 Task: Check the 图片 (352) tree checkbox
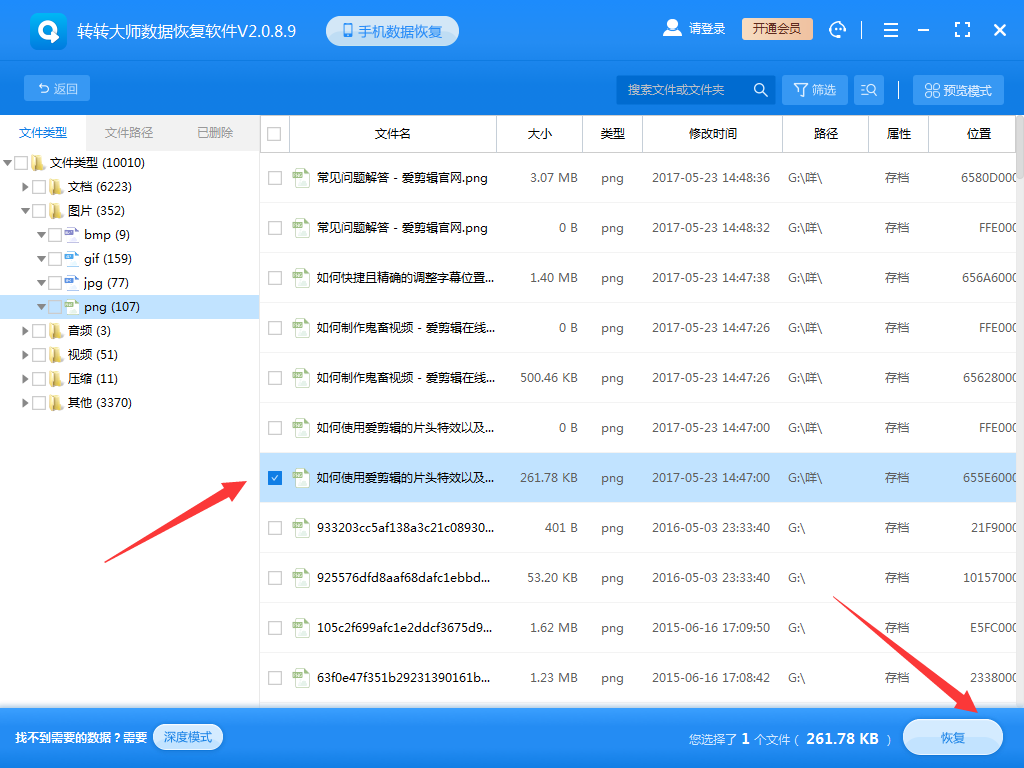tap(39, 210)
